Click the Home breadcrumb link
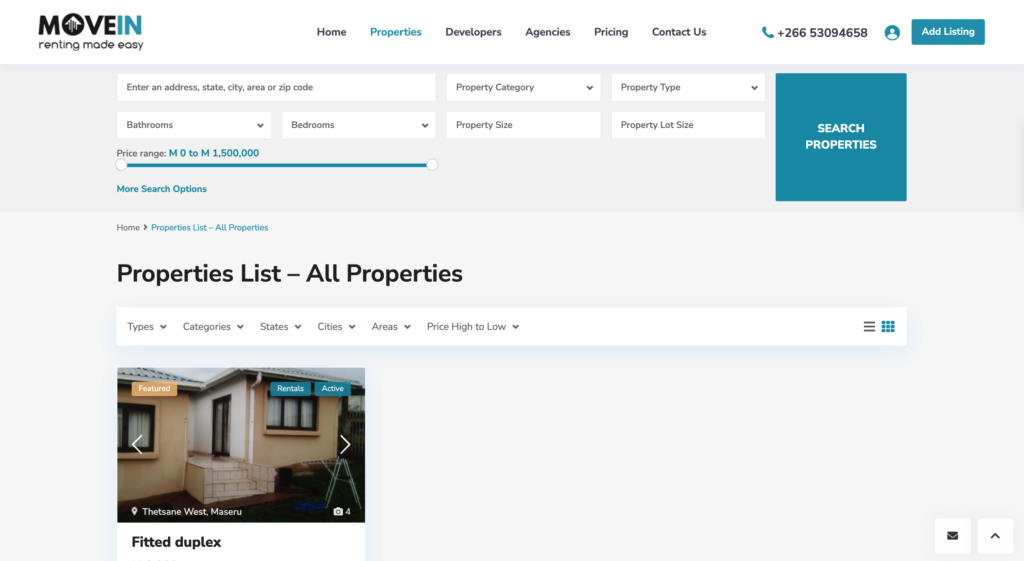This screenshot has width=1024, height=561. click(128, 227)
